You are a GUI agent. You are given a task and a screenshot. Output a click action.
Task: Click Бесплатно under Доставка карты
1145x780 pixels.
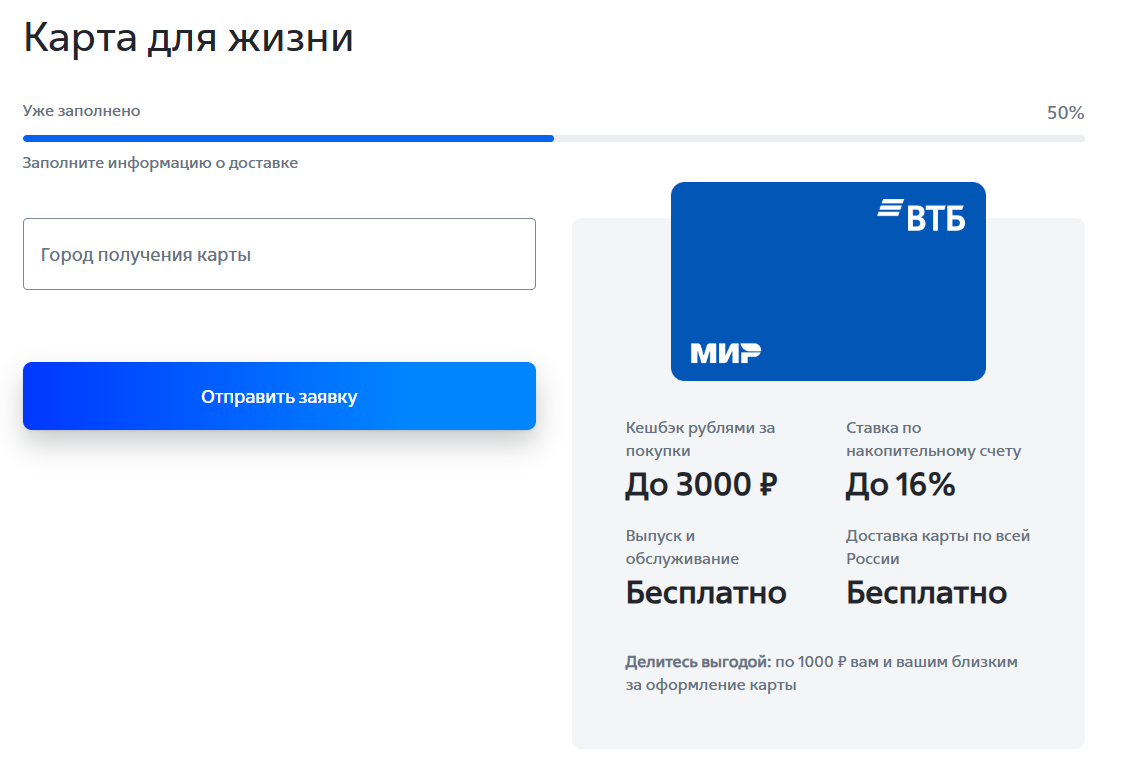click(x=926, y=592)
